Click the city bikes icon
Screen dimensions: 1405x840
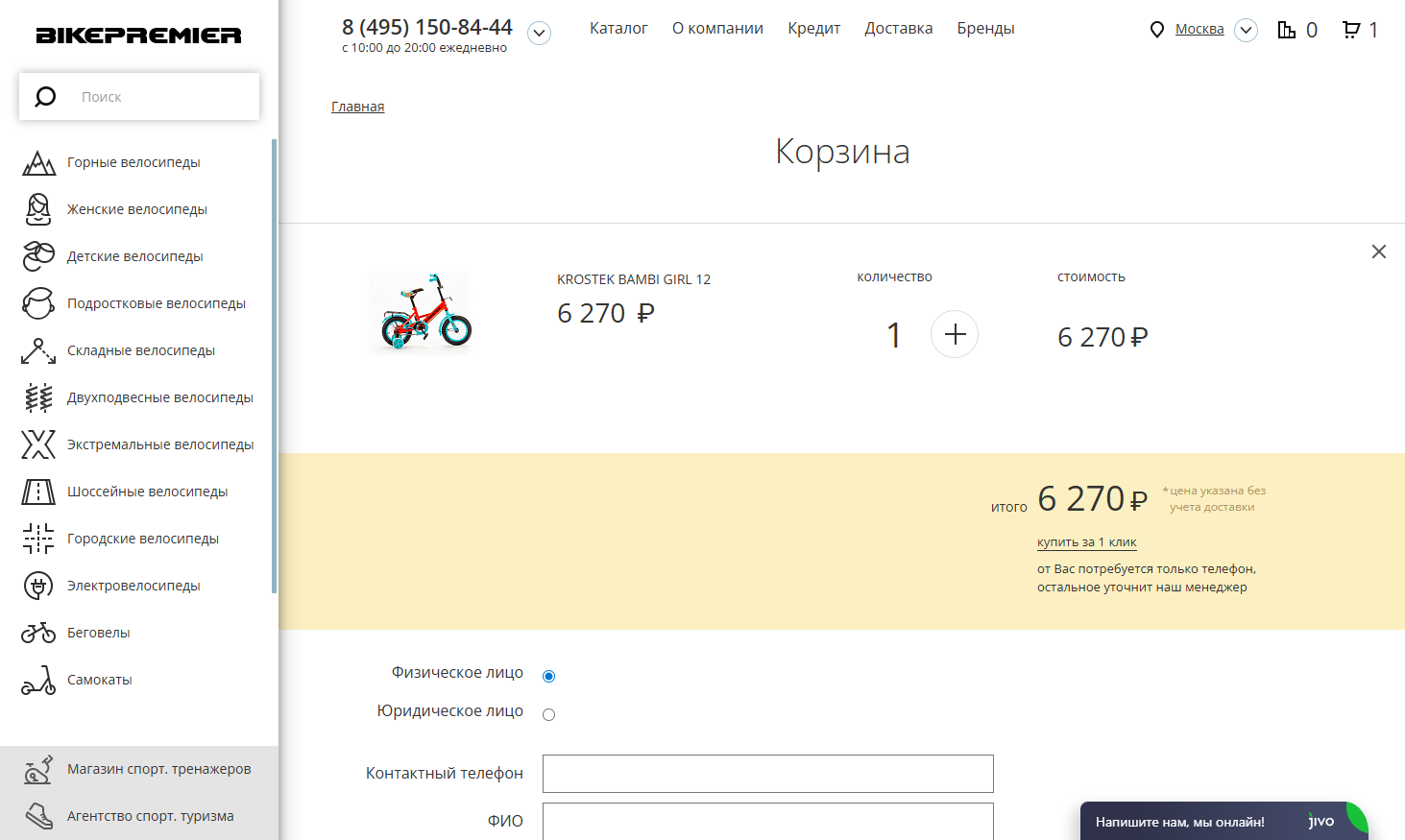pos(38,539)
